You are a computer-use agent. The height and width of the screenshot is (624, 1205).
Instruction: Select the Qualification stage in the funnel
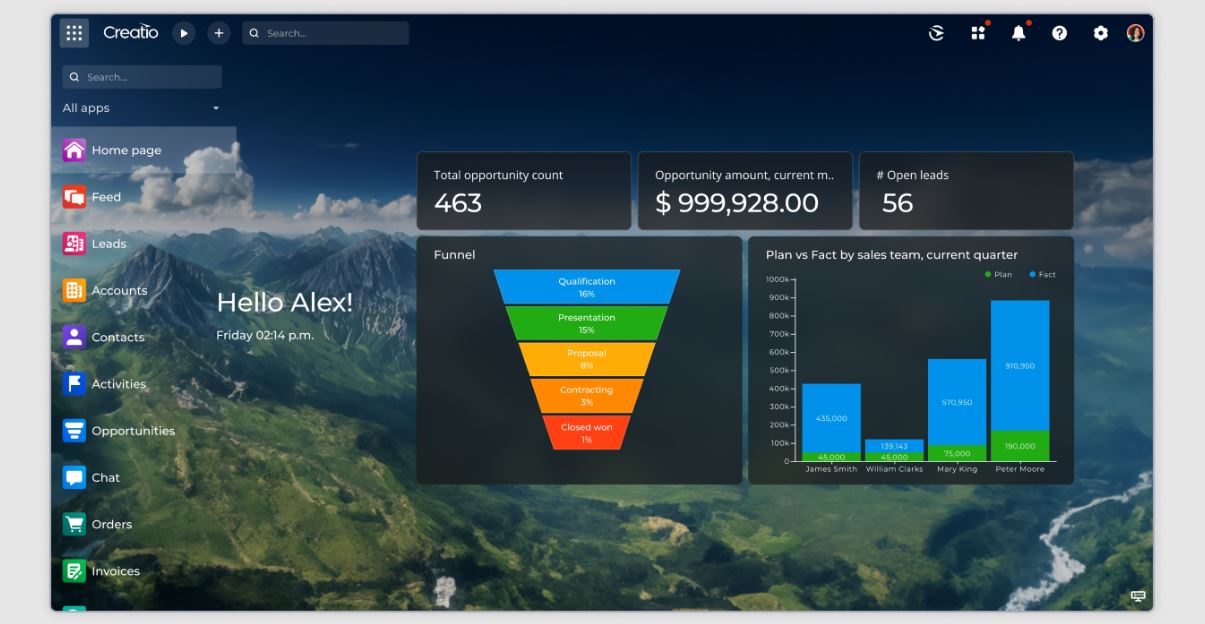point(586,286)
